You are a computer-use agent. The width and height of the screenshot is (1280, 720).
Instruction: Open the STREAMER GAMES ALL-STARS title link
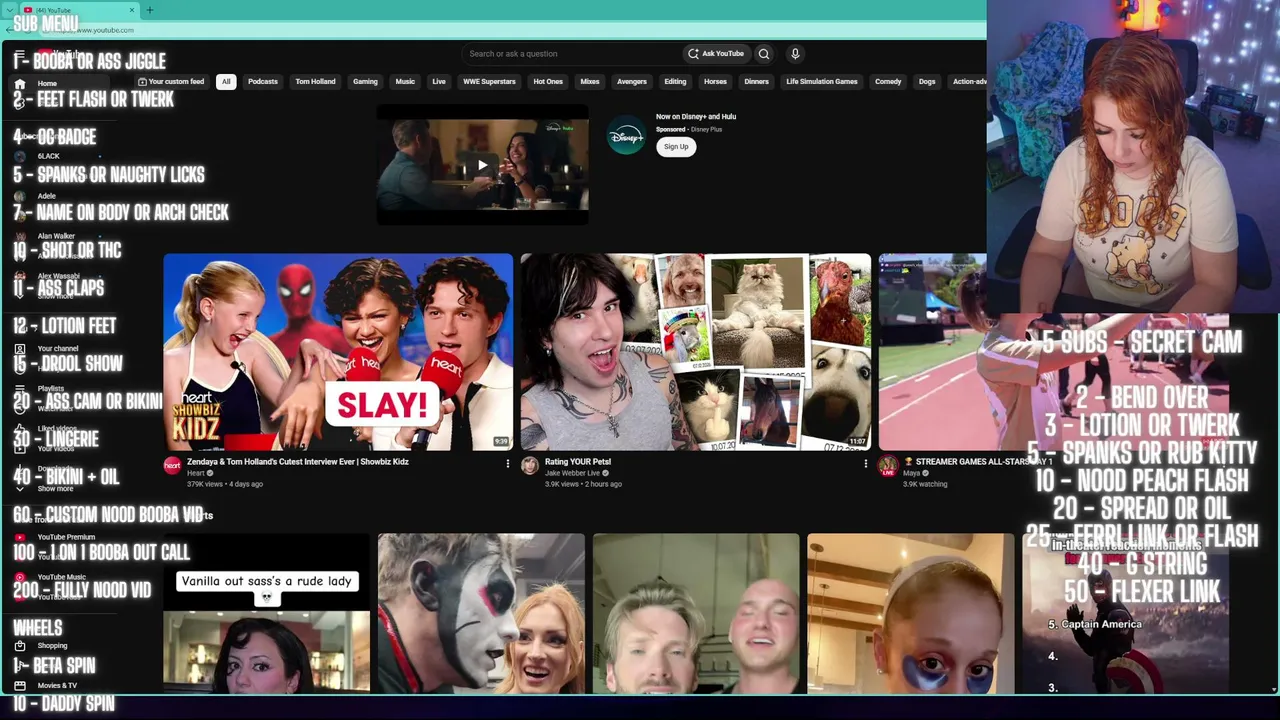(978, 462)
